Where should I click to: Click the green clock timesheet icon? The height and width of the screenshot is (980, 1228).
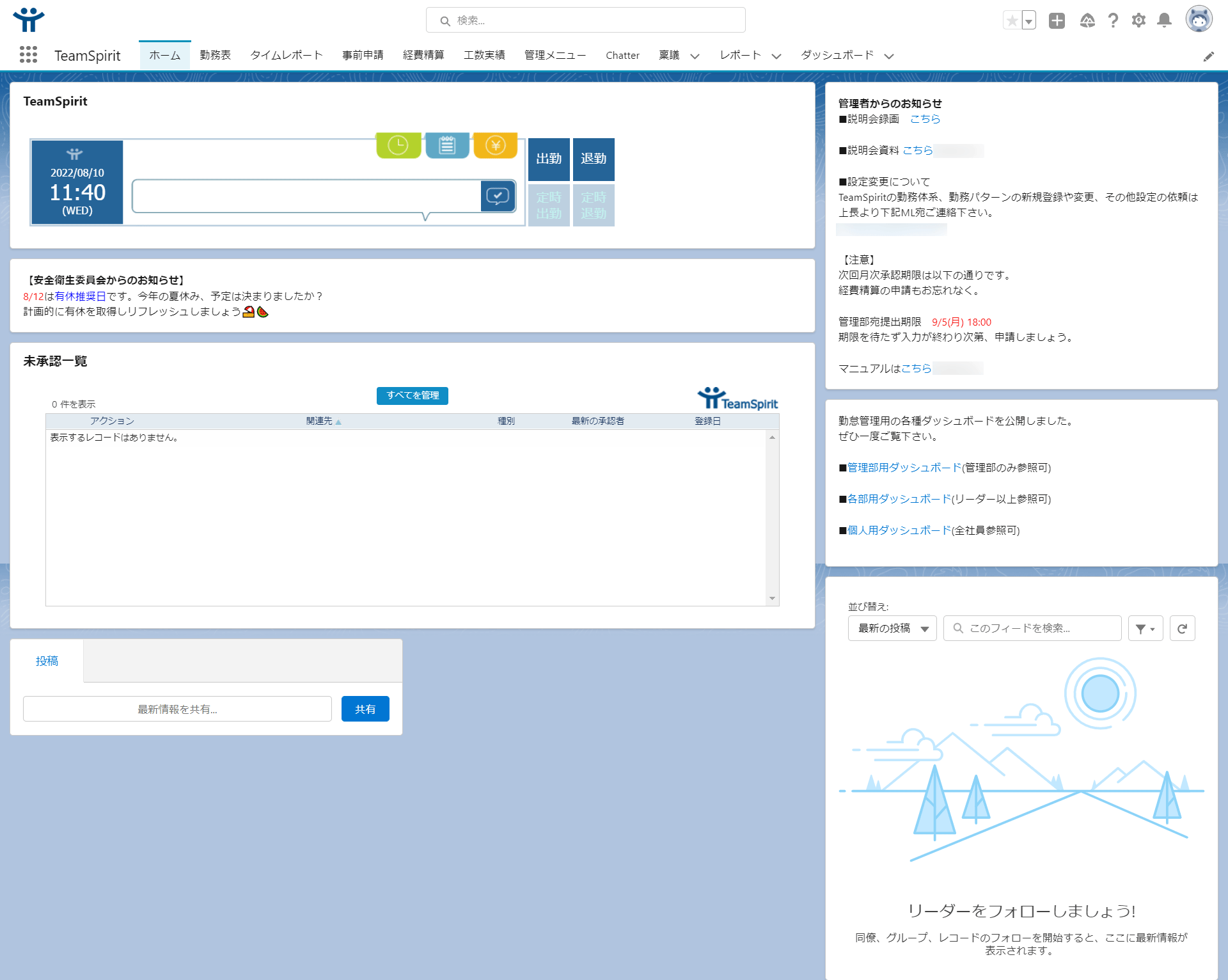click(398, 145)
